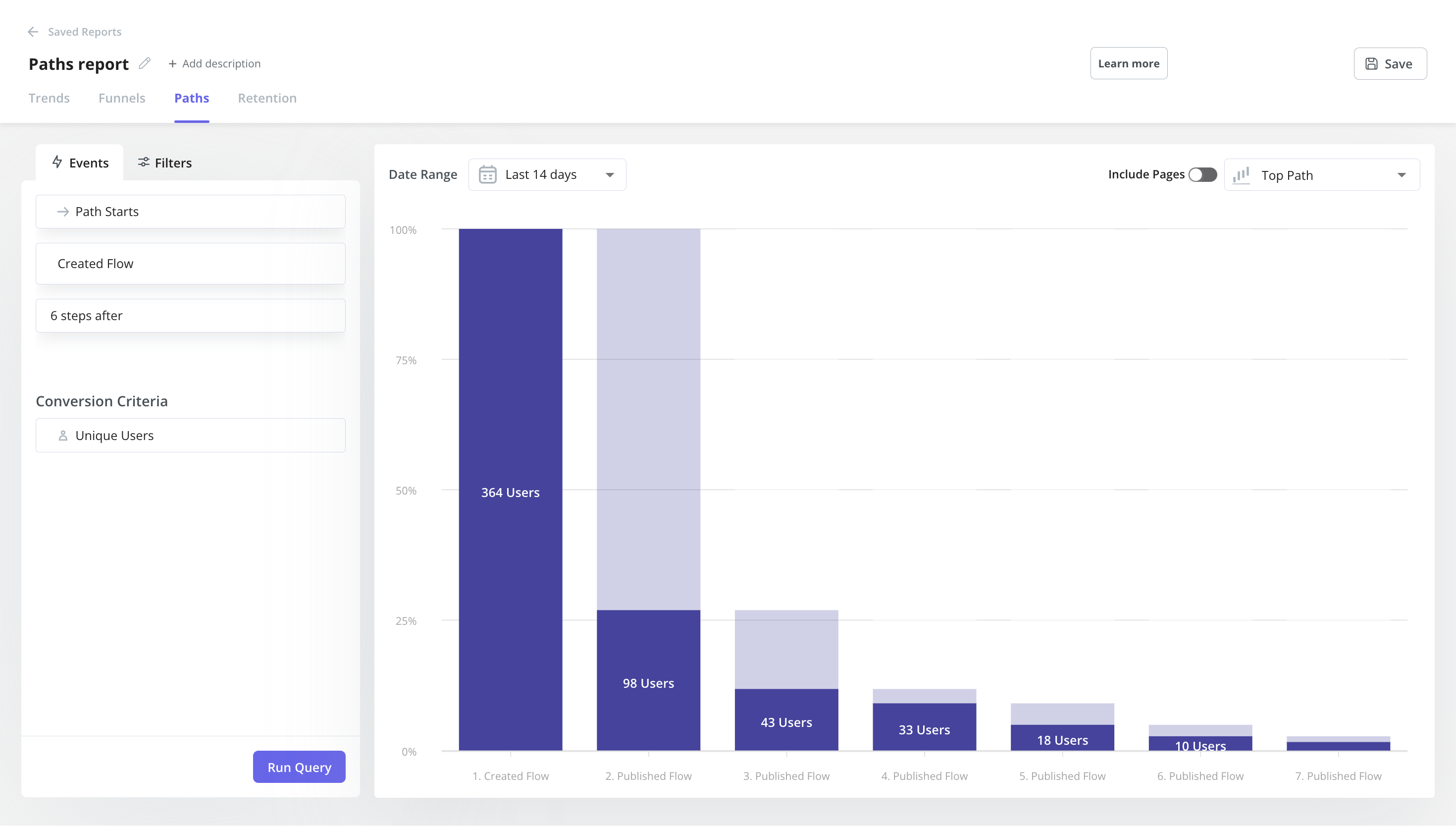Click the Path Starts icon
This screenshot has width=1456, height=826.
[62, 211]
